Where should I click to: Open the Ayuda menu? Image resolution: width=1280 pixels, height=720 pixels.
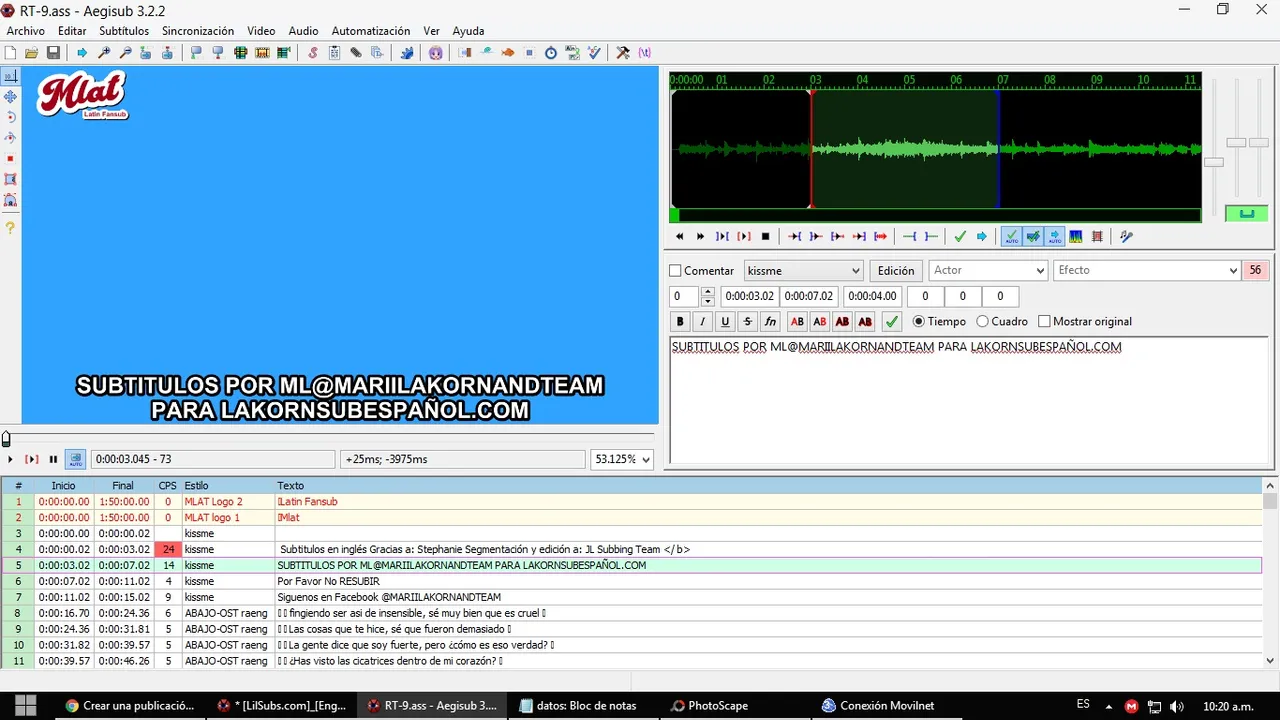click(468, 31)
